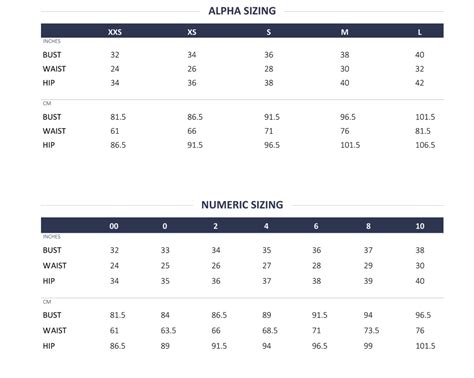474x378 pixels.
Task: Select the XXS column header
Action: [115, 32]
